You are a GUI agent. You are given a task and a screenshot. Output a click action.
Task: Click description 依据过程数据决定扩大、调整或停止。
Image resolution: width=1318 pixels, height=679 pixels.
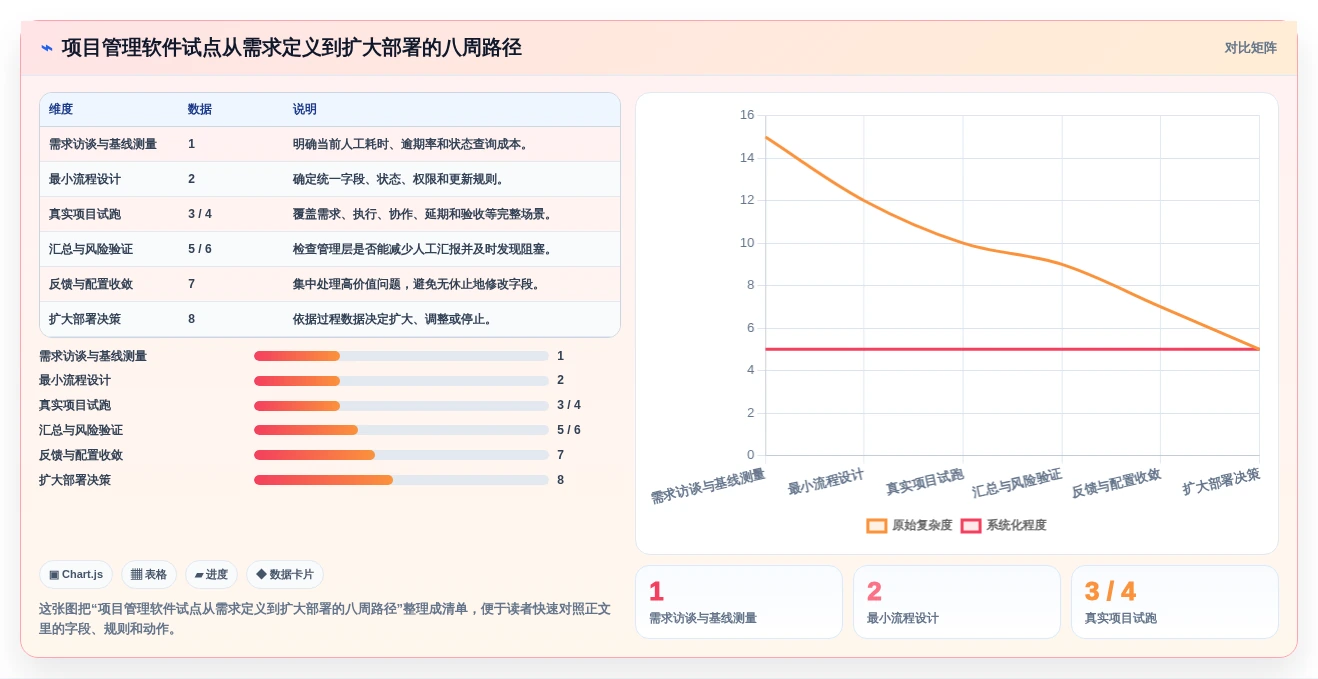[x=395, y=319]
